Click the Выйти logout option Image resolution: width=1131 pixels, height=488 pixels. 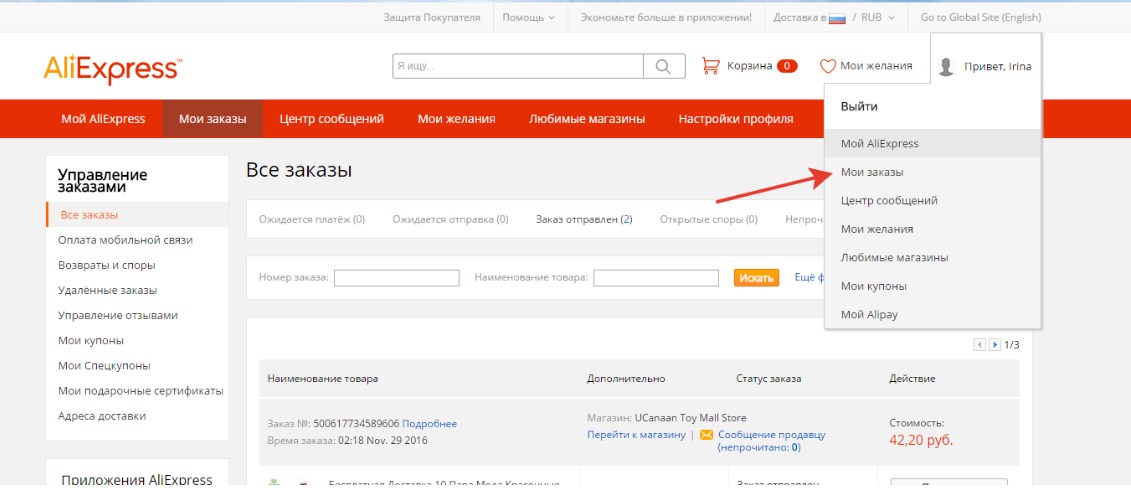coord(858,106)
